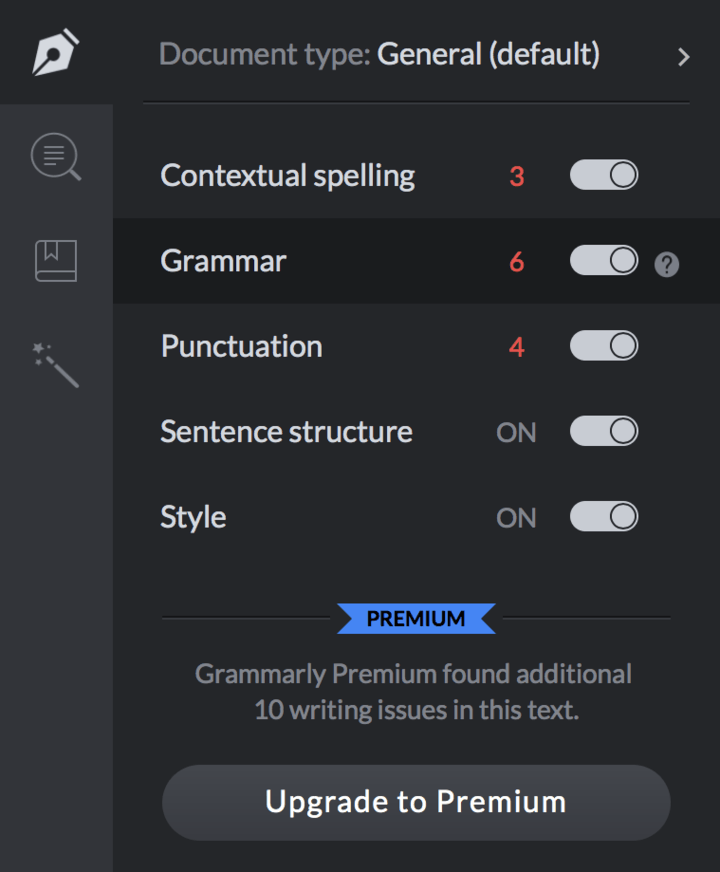The width and height of the screenshot is (720, 872).
Task: Toggle the Sentence structure switch
Action: click(x=604, y=432)
